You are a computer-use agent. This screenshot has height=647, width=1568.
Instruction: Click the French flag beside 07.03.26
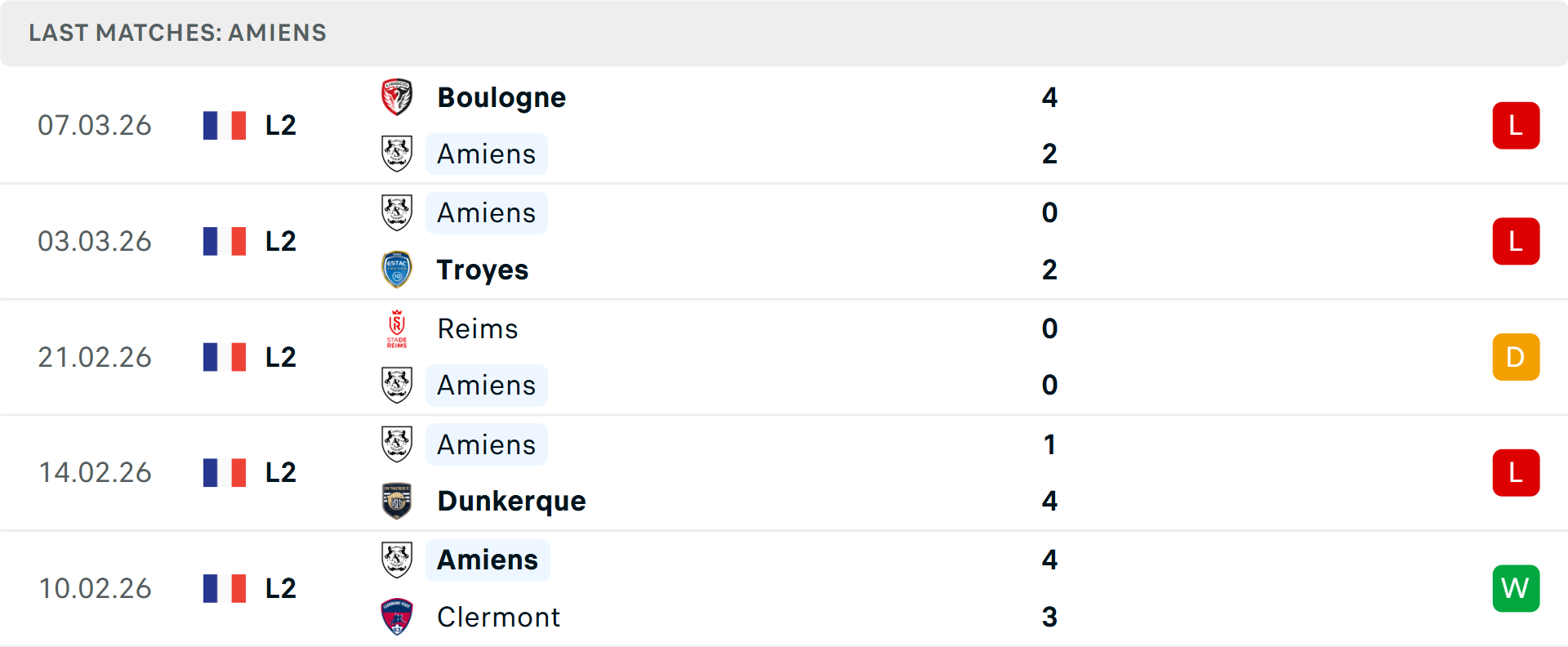(x=225, y=126)
